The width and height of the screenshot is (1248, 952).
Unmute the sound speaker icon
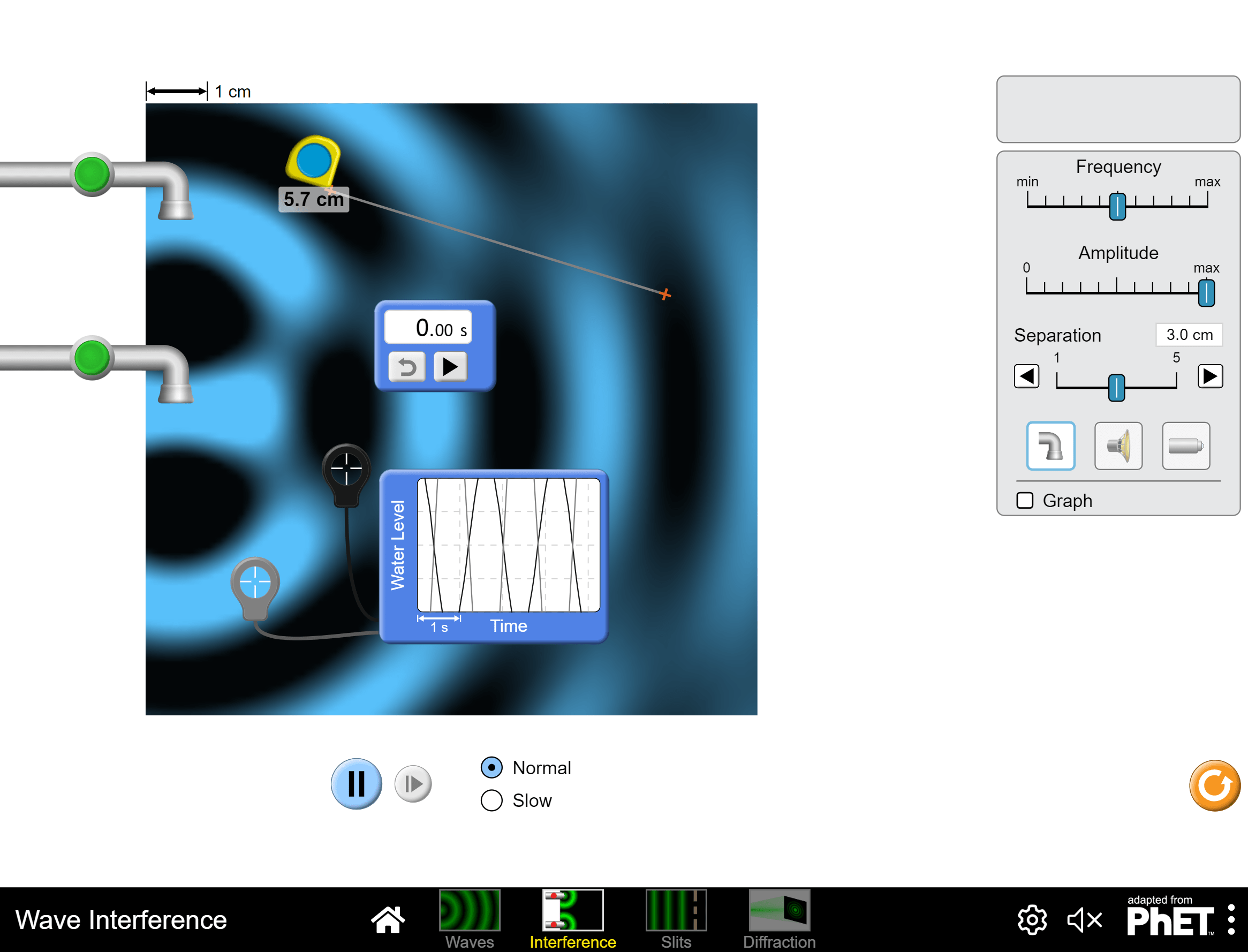pos(1084,920)
